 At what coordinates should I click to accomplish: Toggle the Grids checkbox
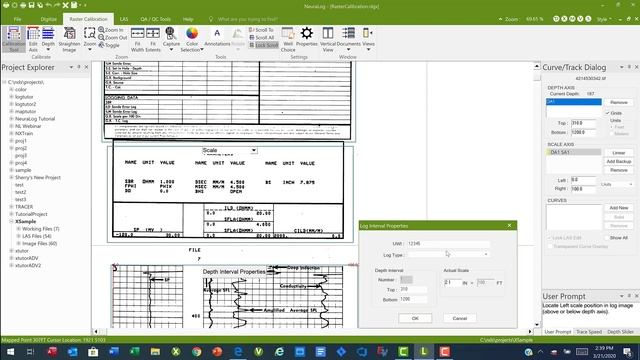(607, 113)
